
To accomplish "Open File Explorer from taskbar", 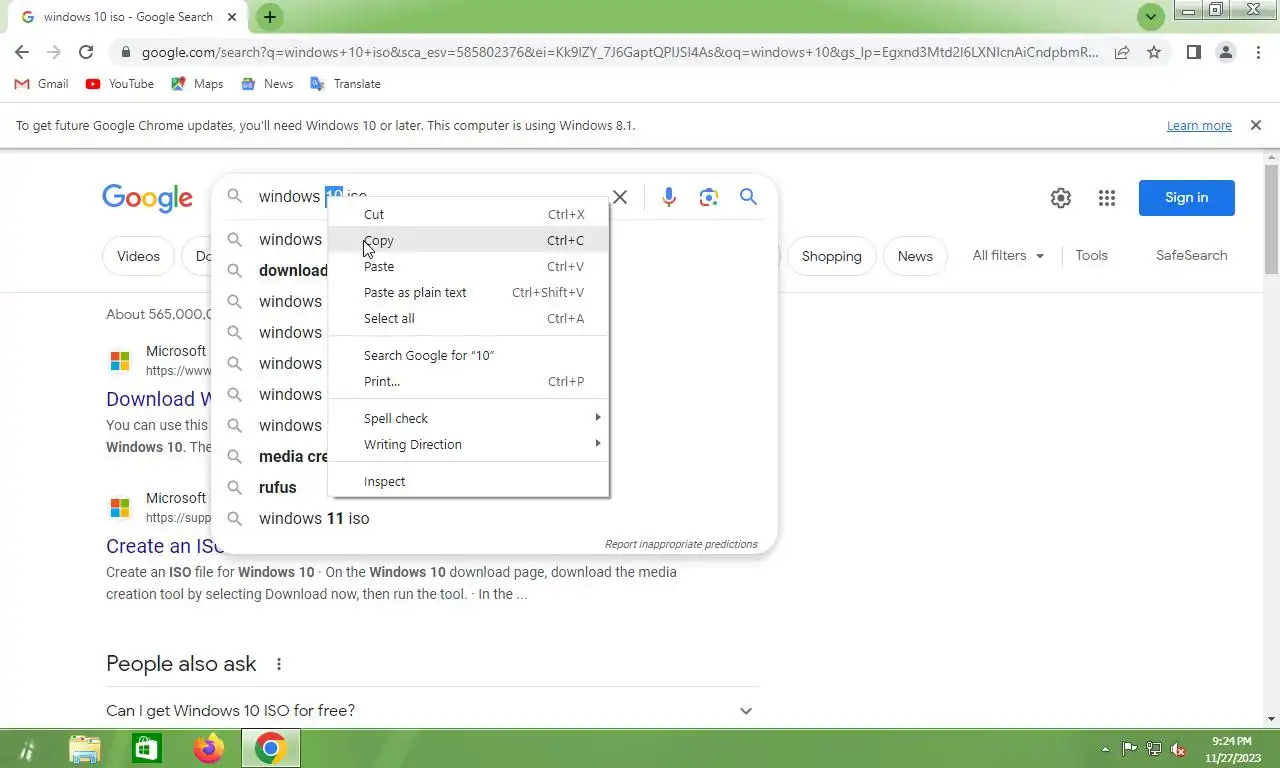I will [85, 748].
